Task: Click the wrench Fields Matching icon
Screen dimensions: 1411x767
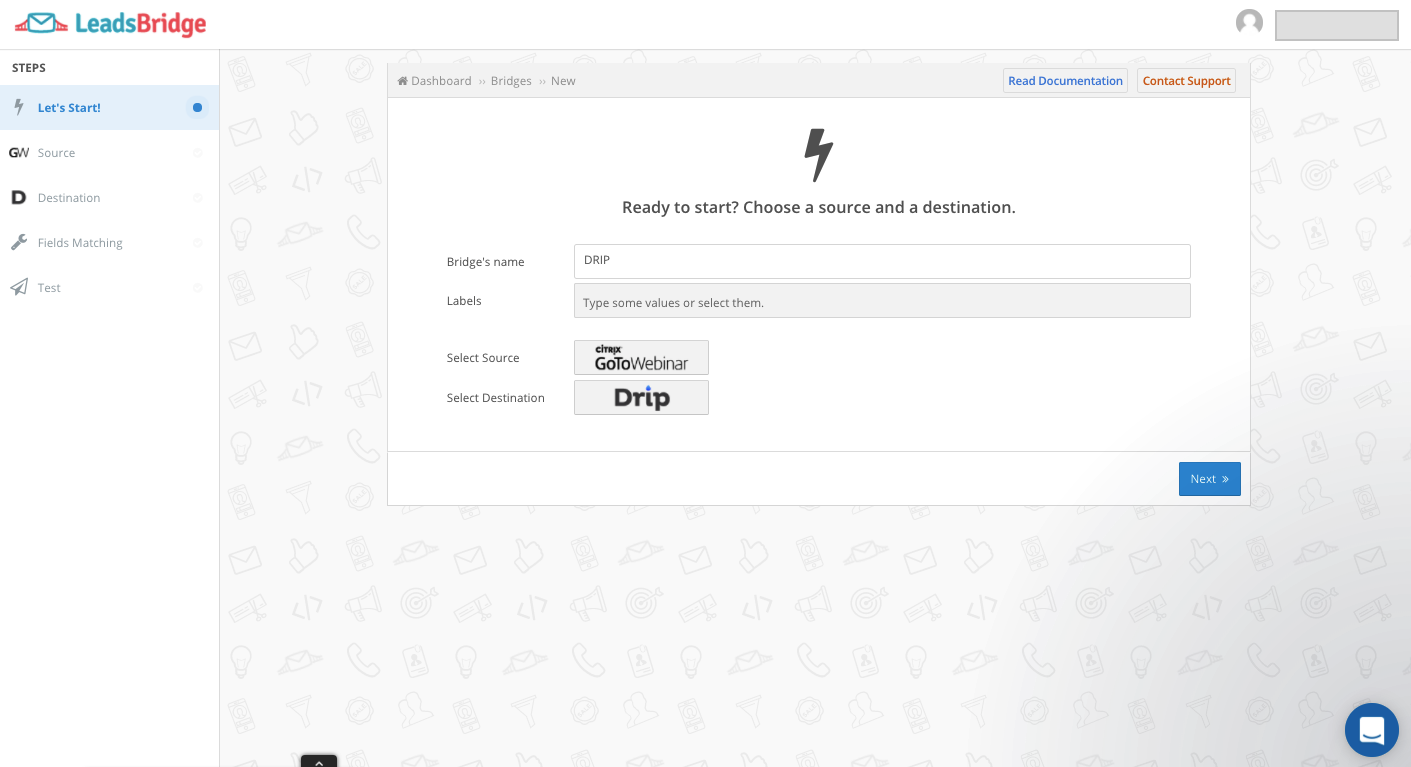Action: coord(18,242)
